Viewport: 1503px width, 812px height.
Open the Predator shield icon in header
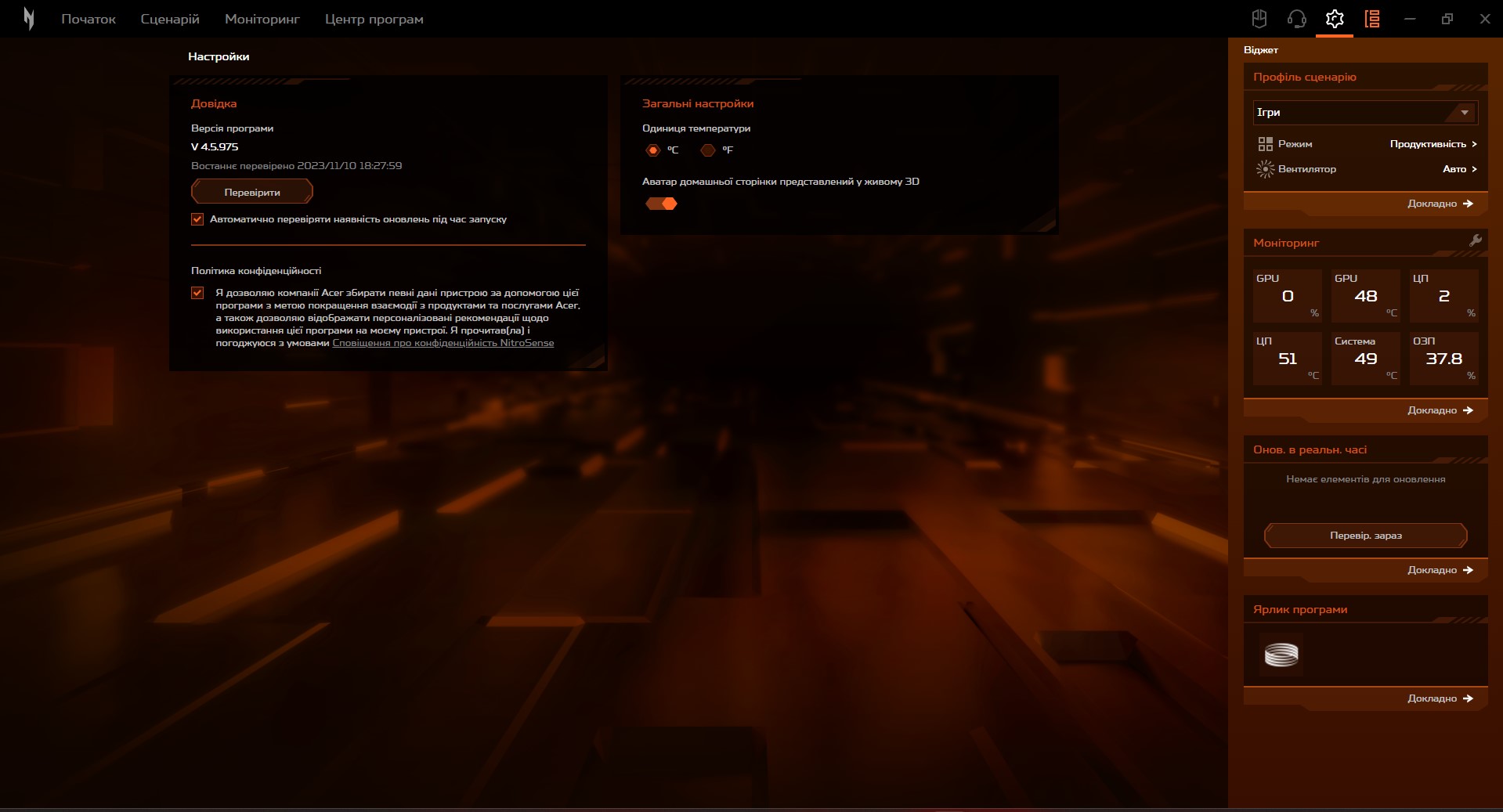pyautogui.click(x=1259, y=19)
